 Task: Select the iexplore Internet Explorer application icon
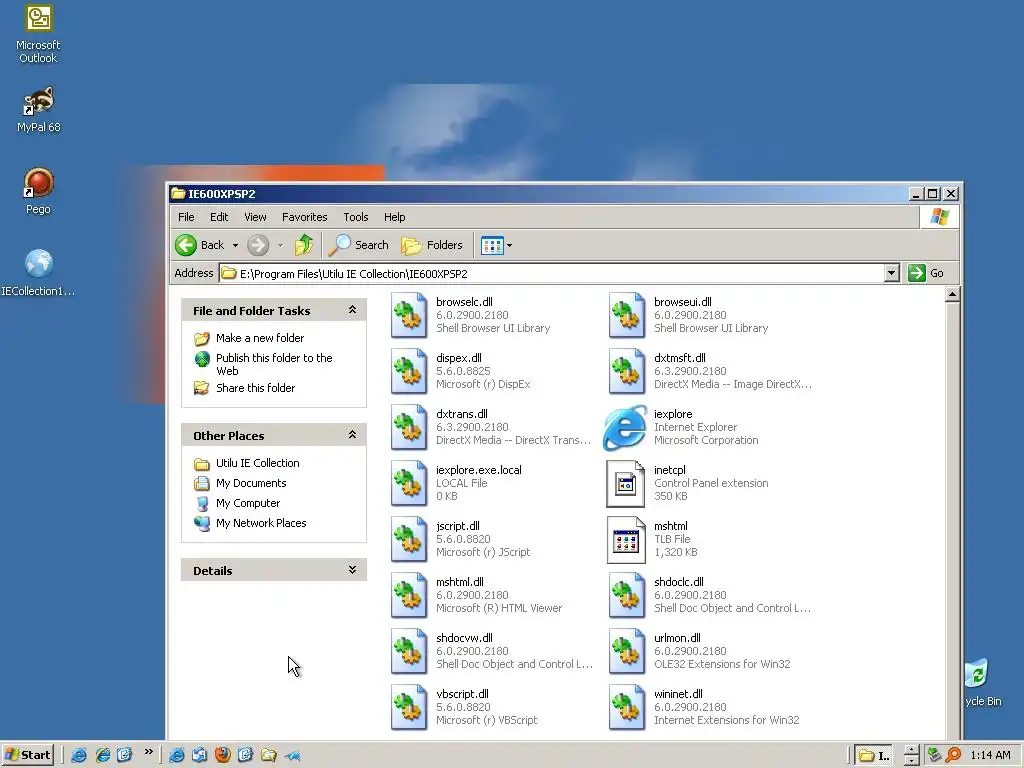625,427
